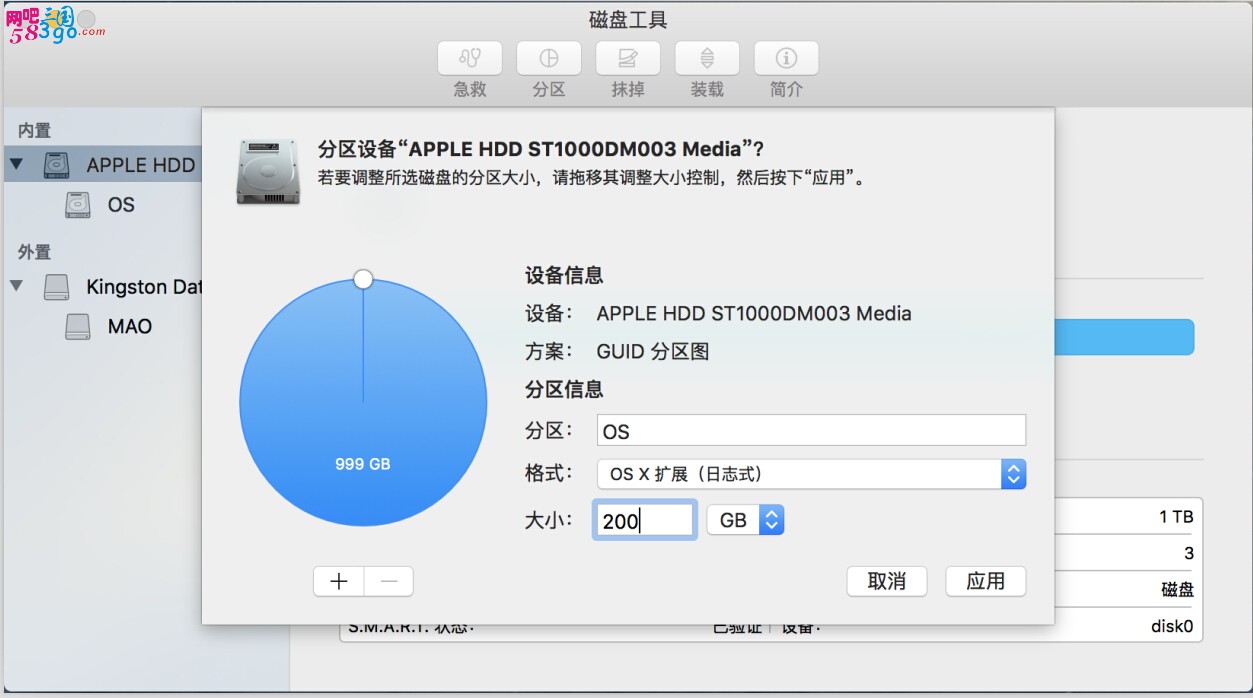Viewport: 1253px width, 698px height.
Task: Click the hard drive icon in partition dialog
Action: click(268, 172)
